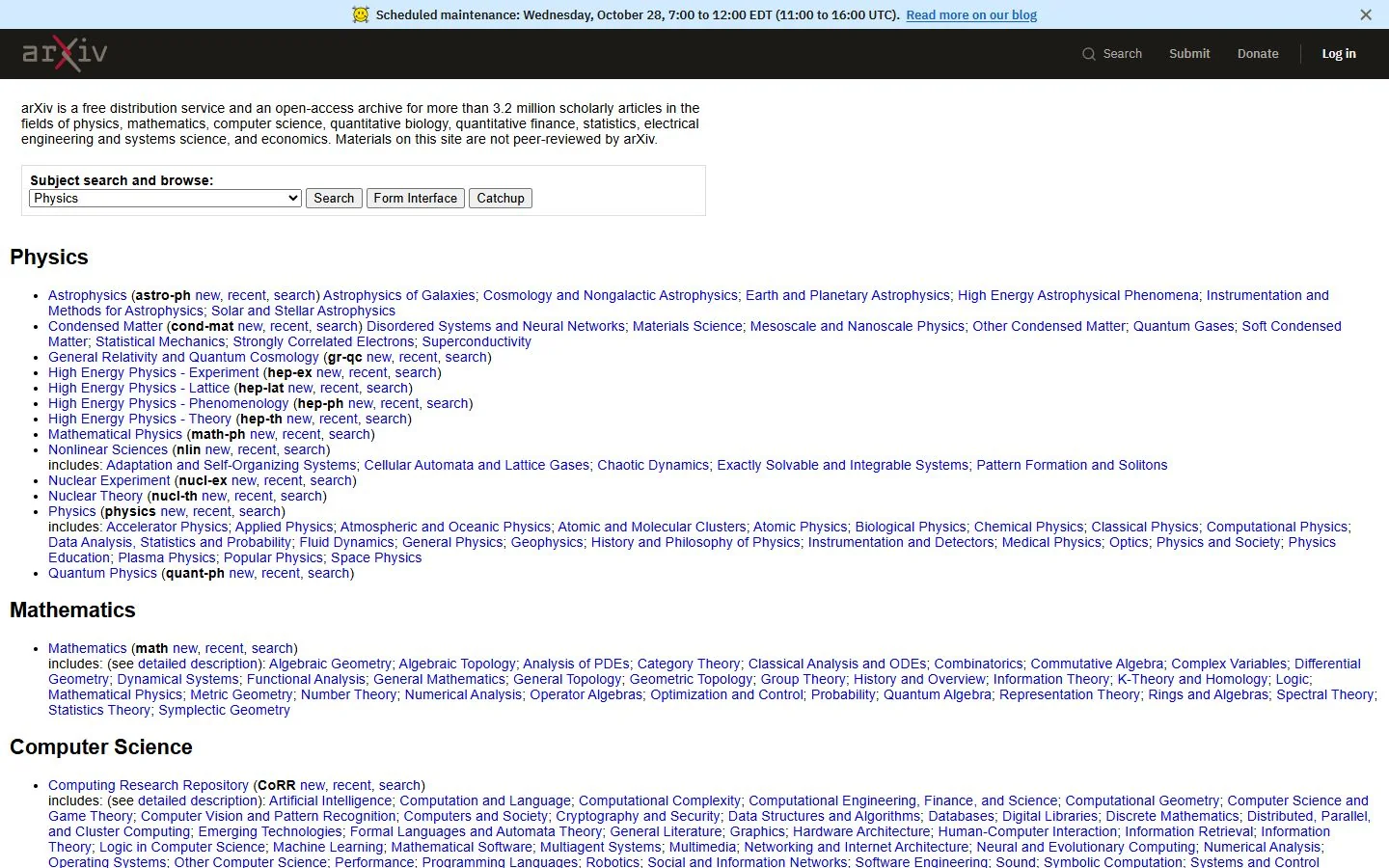Open the Algebraic Geometry link
Screen dimensions: 1389x868
(330, 664)
